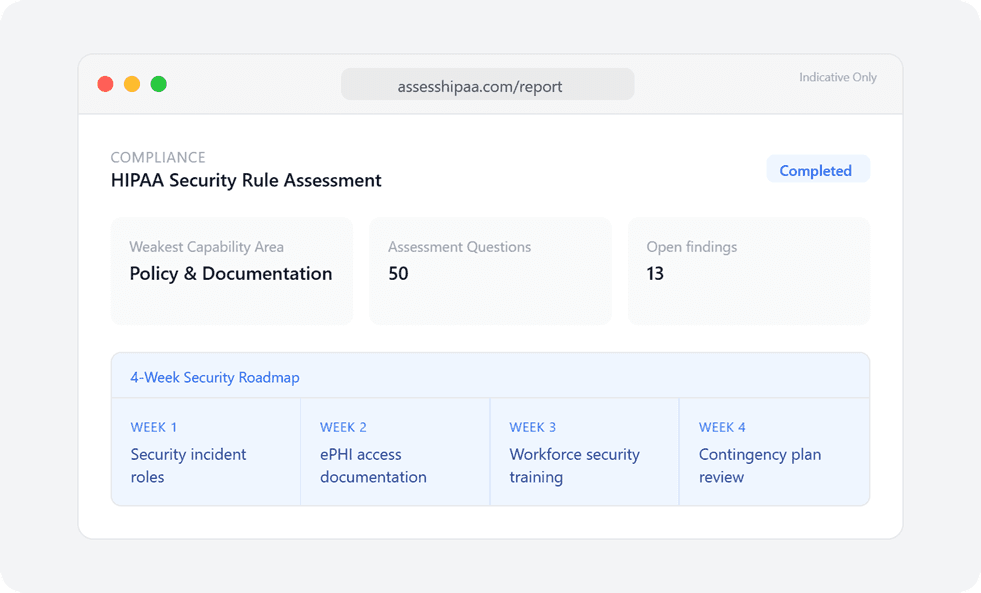Select Week 4 Contingency plan review
981x593 pixels.
tap(775, 452)
